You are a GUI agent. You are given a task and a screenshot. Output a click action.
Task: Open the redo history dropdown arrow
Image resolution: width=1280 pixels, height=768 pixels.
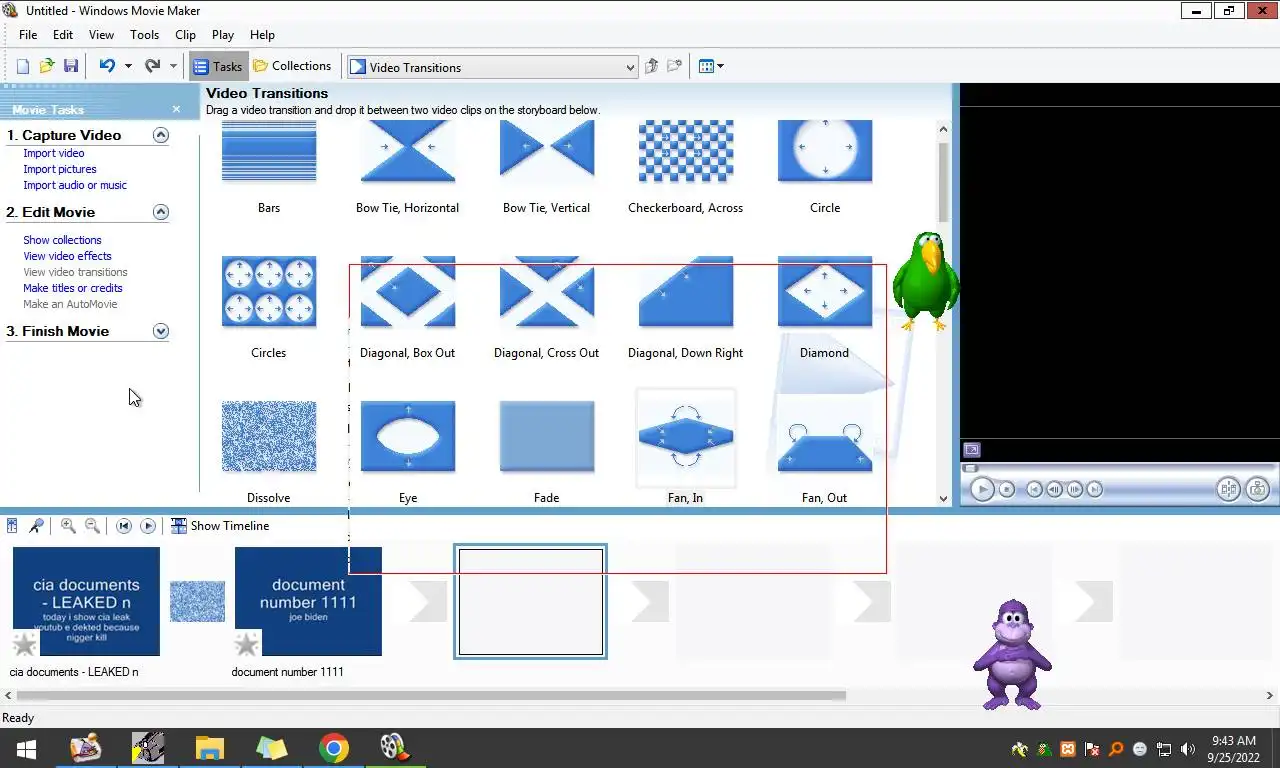(x=173, y=66)
